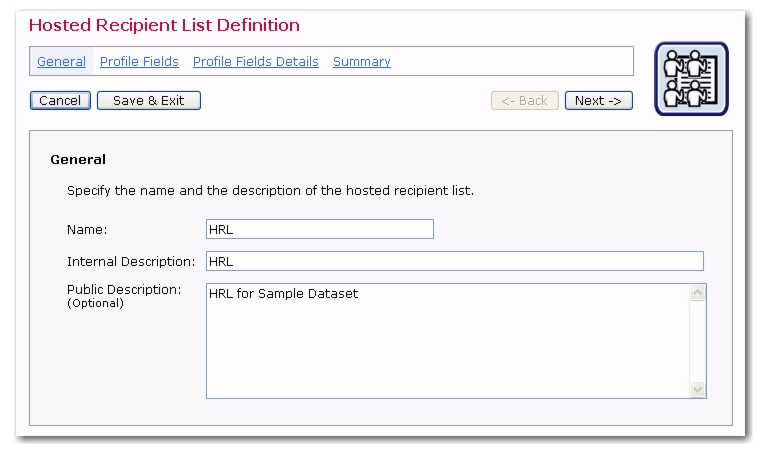Click the greyed-out <- Back button
764x452 pixels.
tap(525, 101)
